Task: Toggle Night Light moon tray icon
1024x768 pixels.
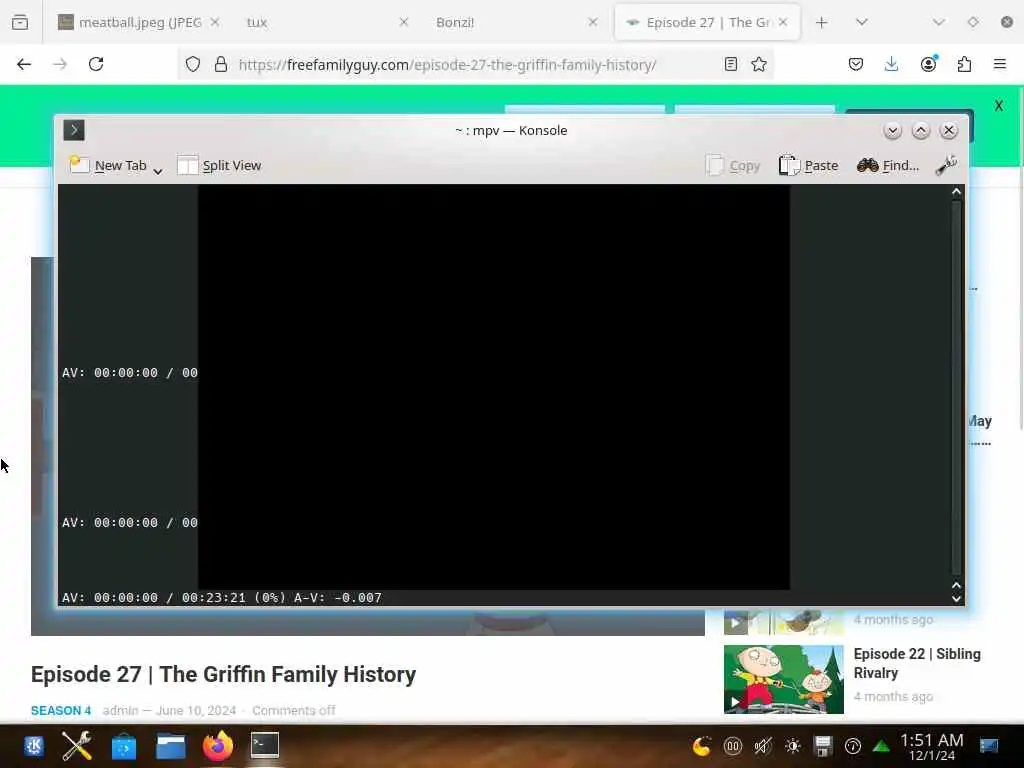Action: [702, 745]
